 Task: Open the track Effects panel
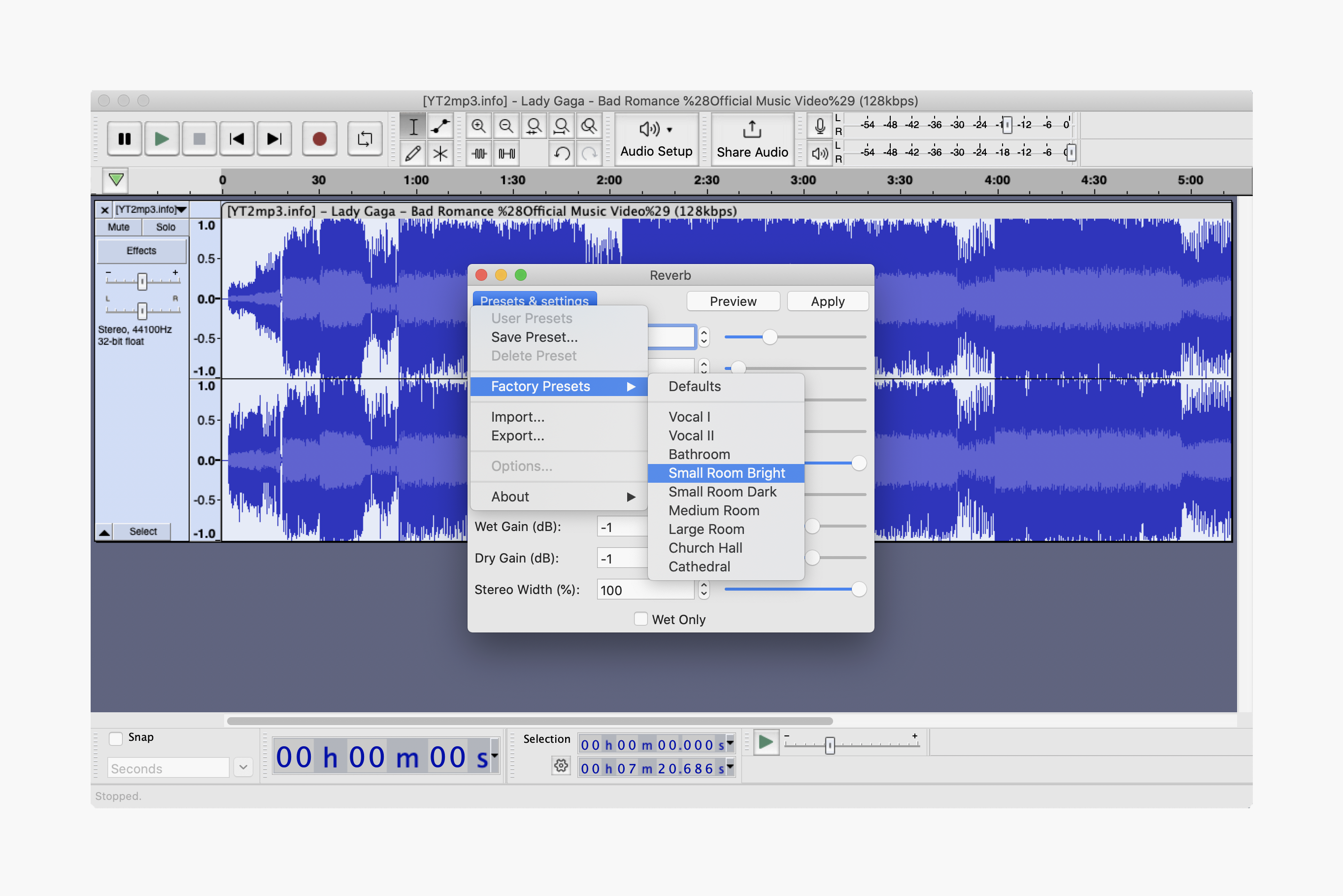pos(141,251)
